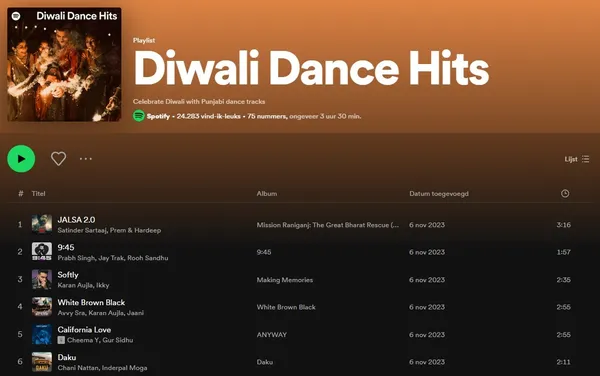Click the 'Playlist' label above the title
Image resolution: width=600 pixels, height=376 pixels.
click(144, 40)
